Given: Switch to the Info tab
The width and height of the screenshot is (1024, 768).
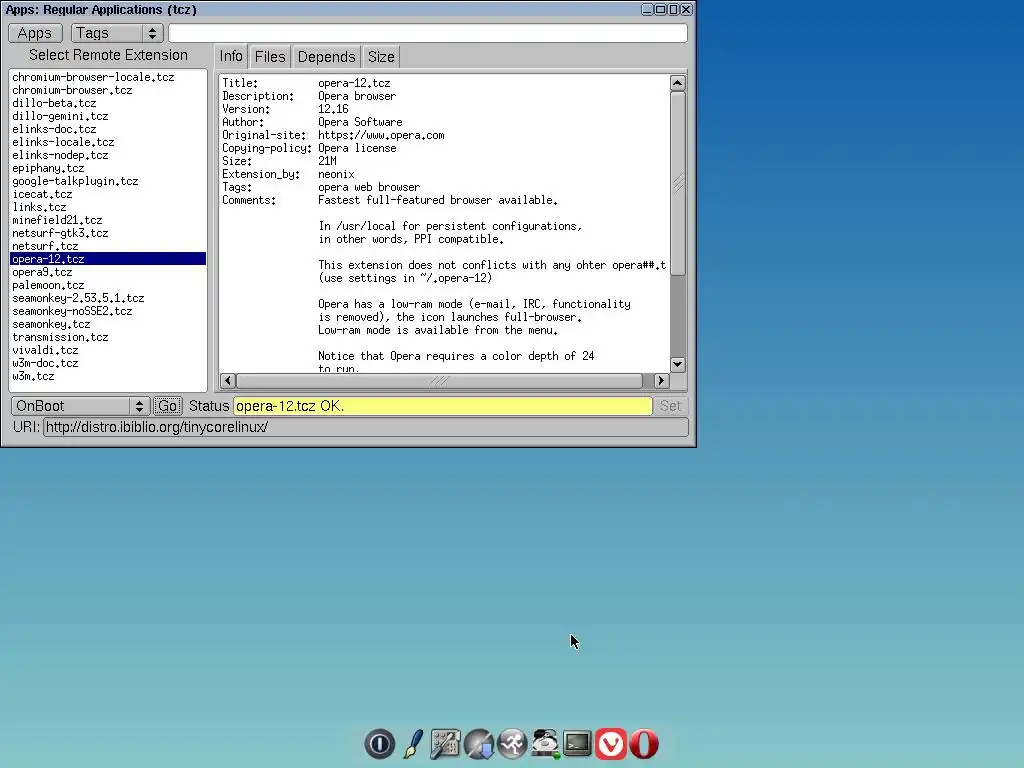Looking at the screenshot, I should pos(231,57).
